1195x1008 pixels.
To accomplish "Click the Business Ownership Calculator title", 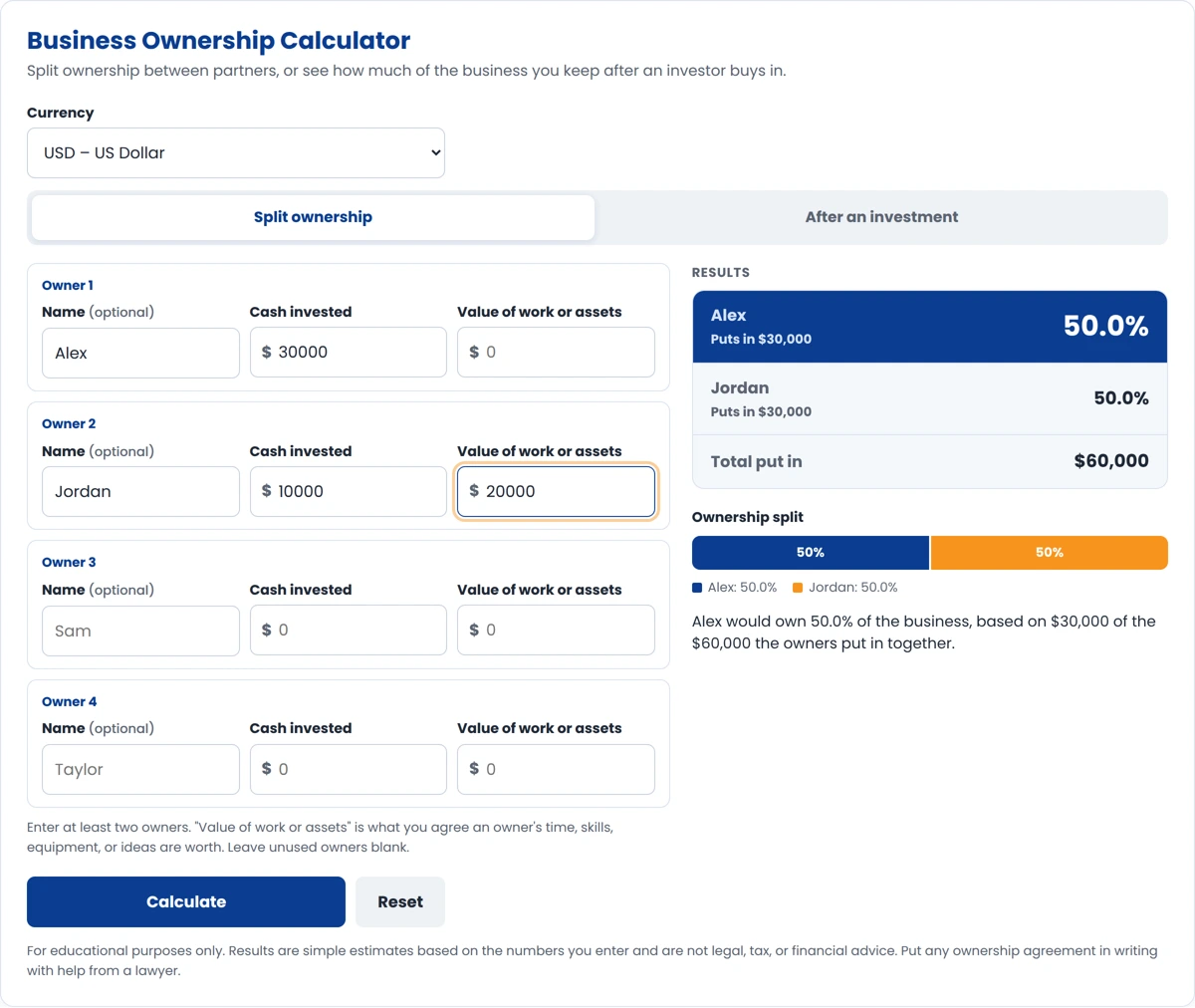I will click(218, 41).
